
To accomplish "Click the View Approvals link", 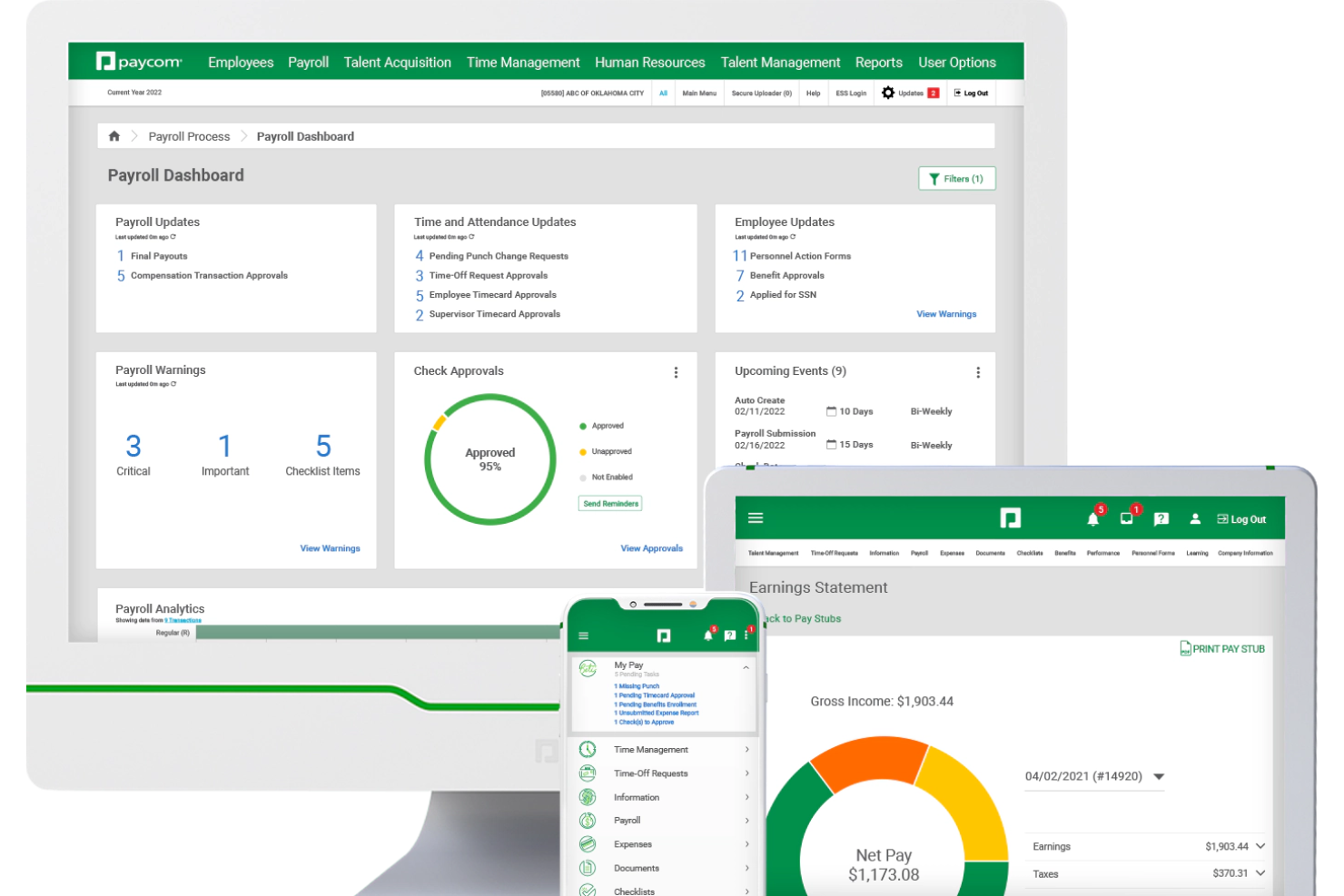I will (651, 548).
